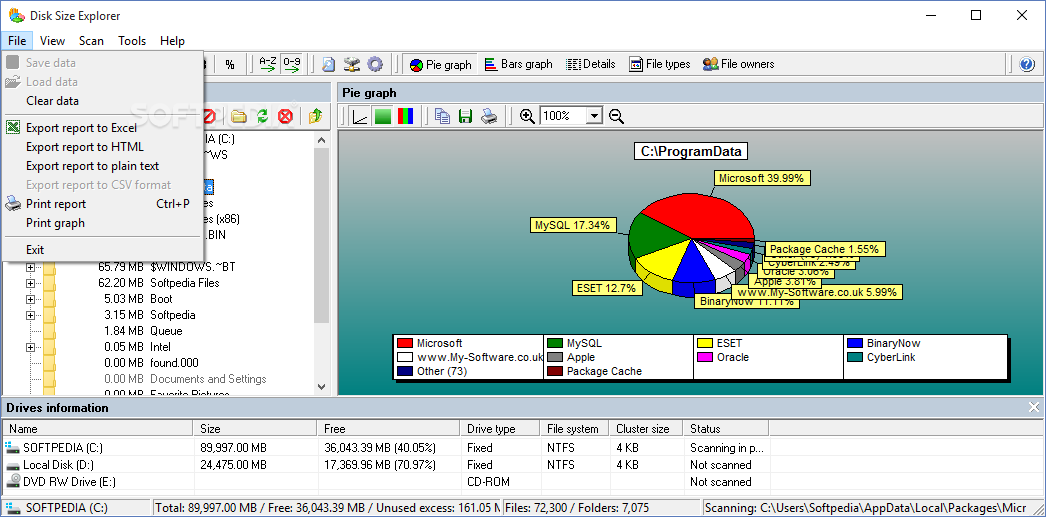Choose Clear data from File menu
Image resolution: width=1046 pixels, height=517 pixels.
(102, 101)
